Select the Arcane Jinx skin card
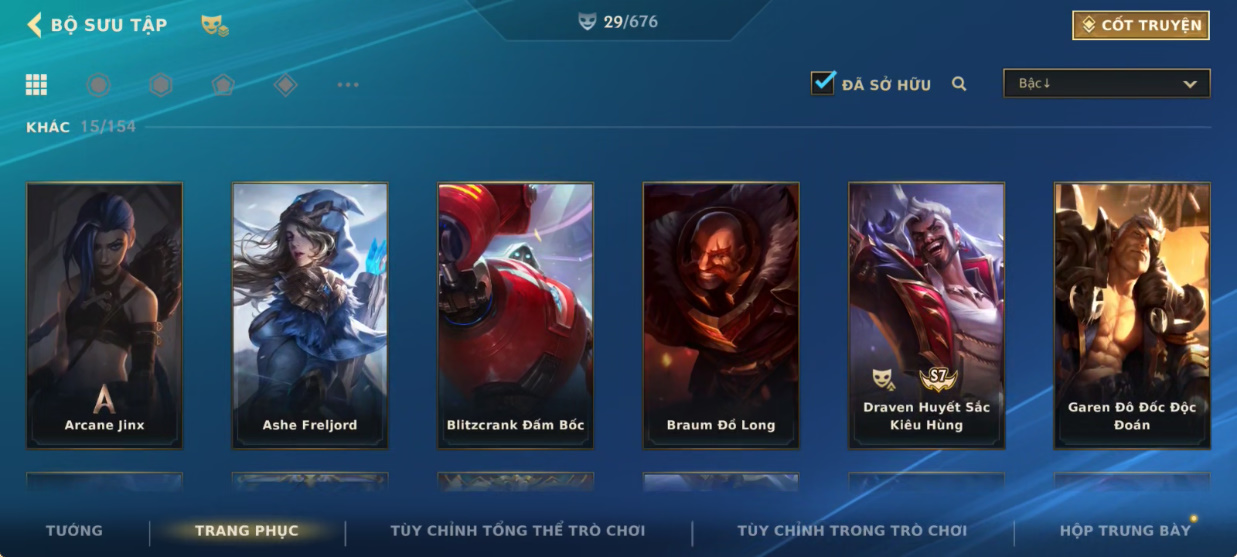The image size is (1237, 557). 105,315
